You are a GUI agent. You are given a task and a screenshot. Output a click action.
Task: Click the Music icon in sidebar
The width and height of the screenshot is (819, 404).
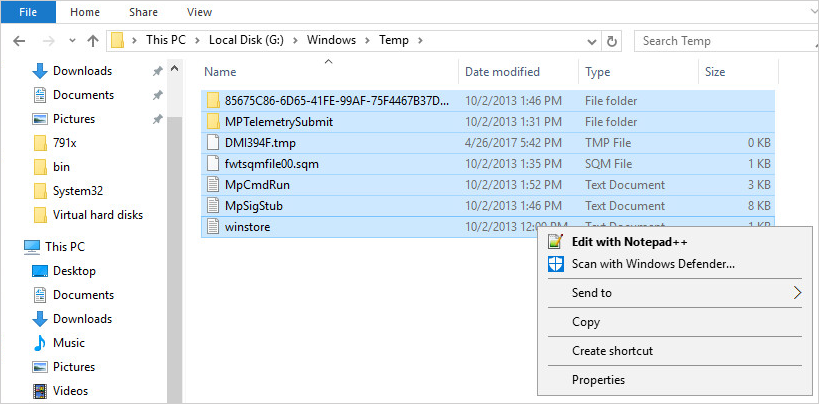click(x=40, y=343)
